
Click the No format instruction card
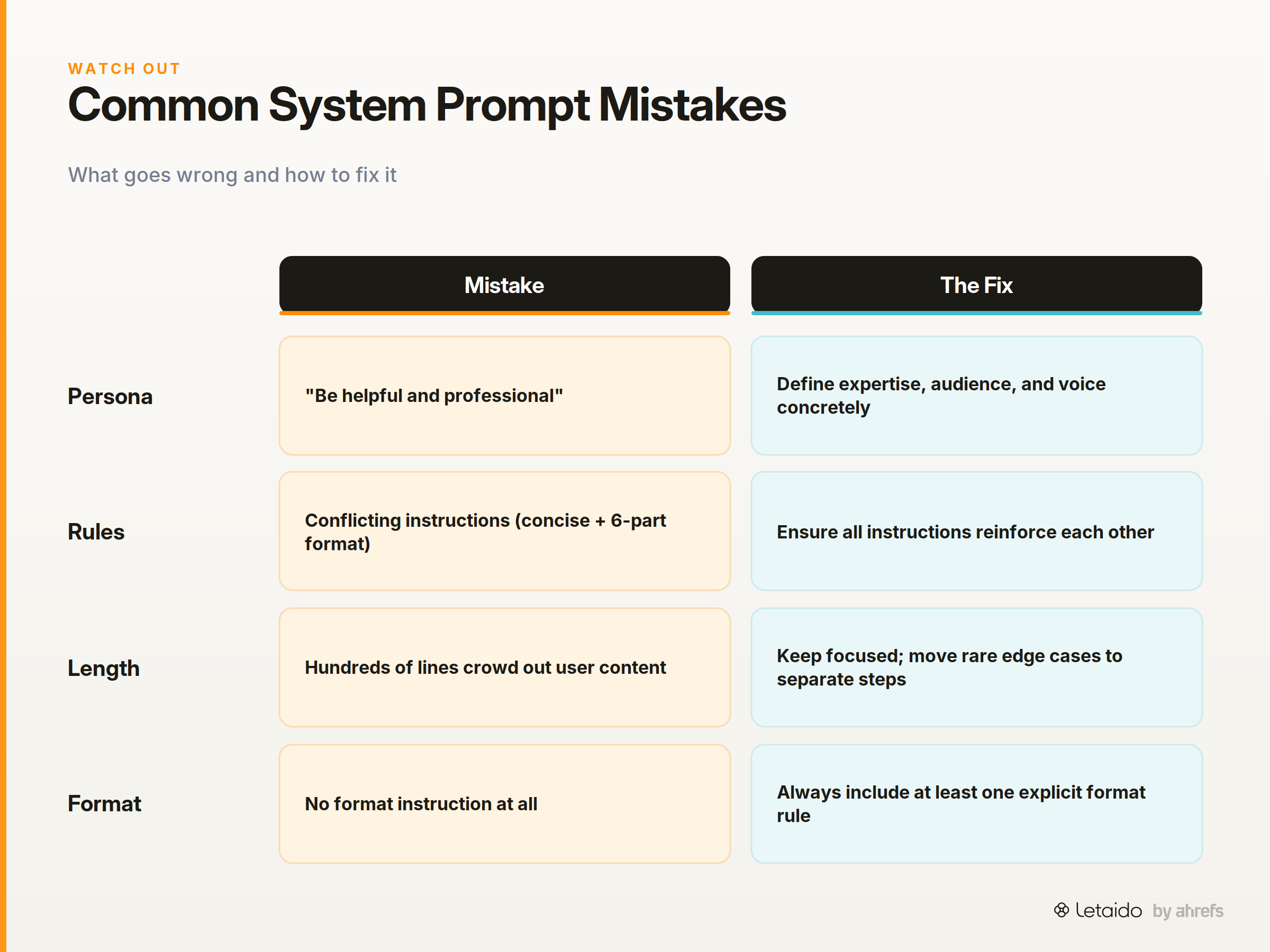[505, 804]
